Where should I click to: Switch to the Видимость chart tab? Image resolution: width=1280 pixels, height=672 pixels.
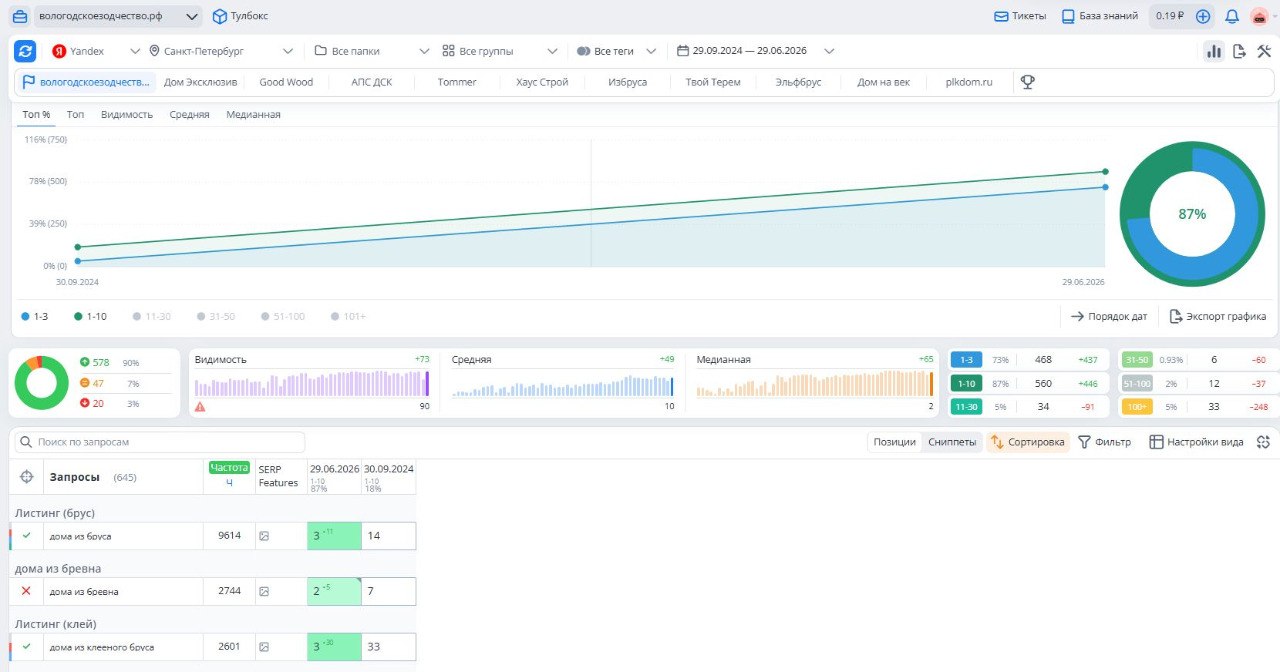pos(127,114)
